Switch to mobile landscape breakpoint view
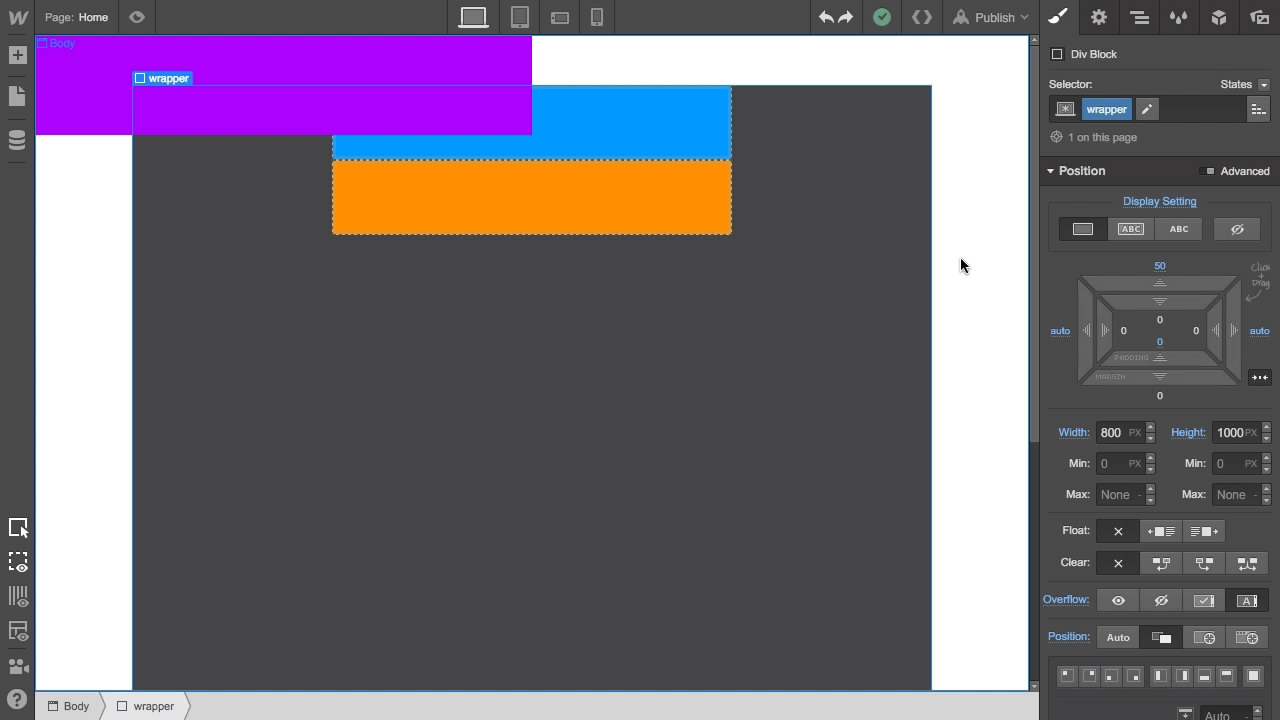This screenshot has width=1280, height=720. pyautogui.click(x=560, y=17)
